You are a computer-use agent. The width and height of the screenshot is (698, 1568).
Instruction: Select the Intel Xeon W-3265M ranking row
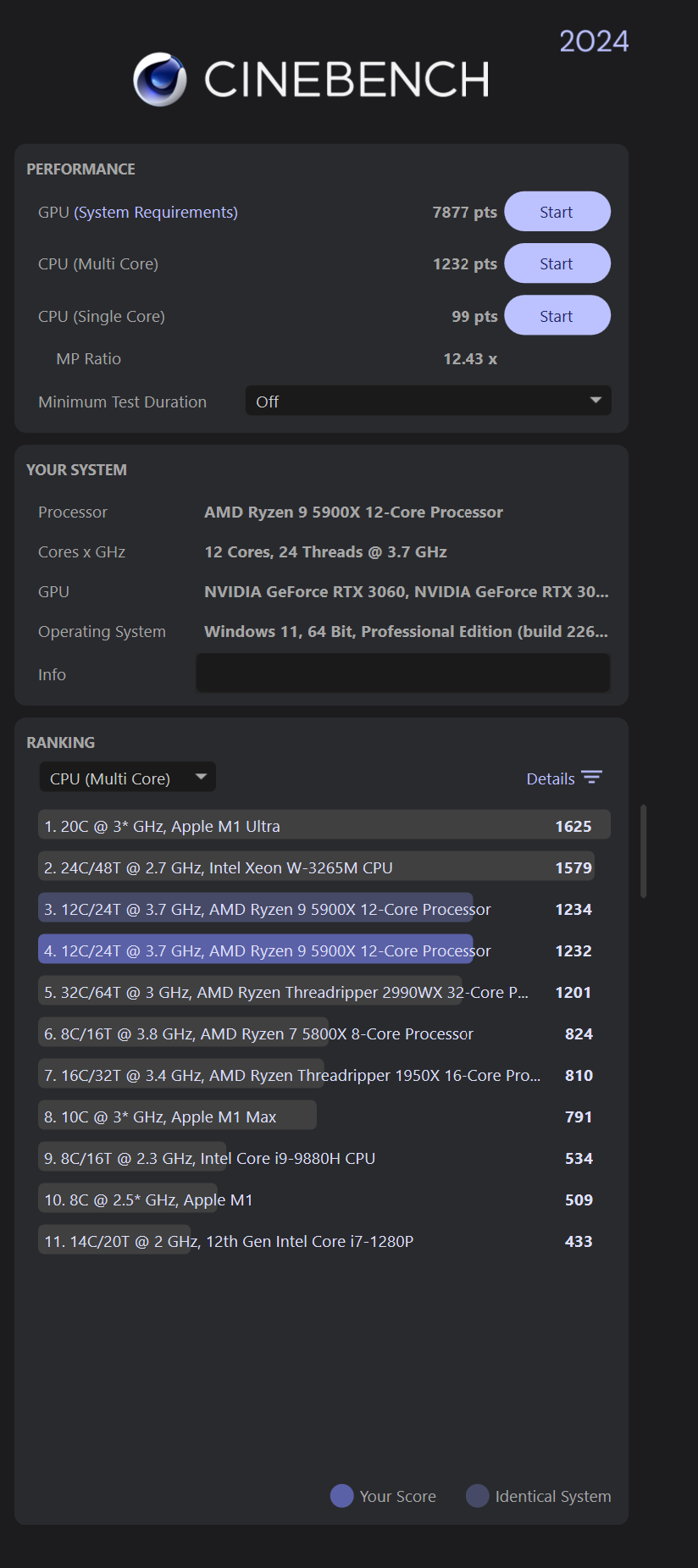click(x=324, y=867)
